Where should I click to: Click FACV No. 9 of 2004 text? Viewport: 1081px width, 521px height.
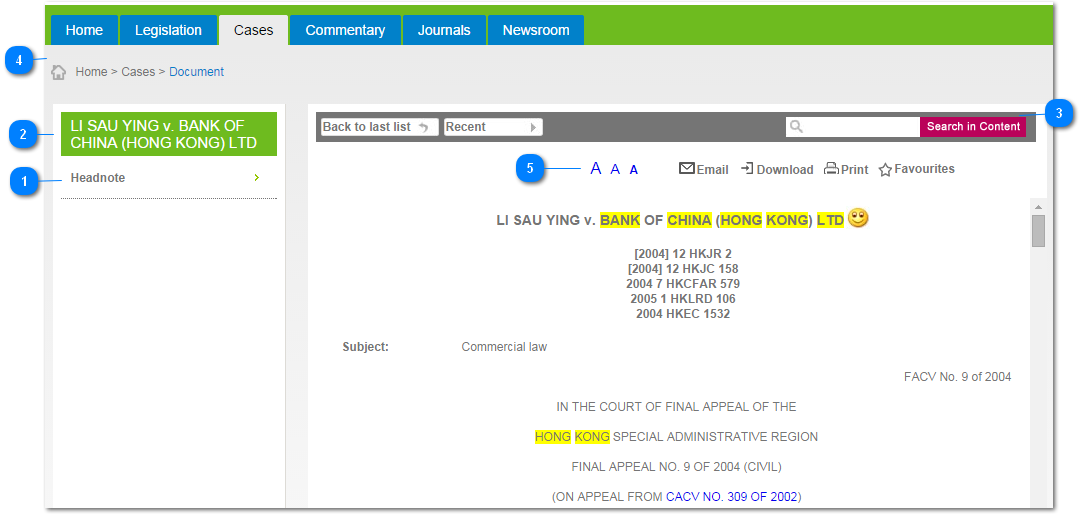click(958, 377)
